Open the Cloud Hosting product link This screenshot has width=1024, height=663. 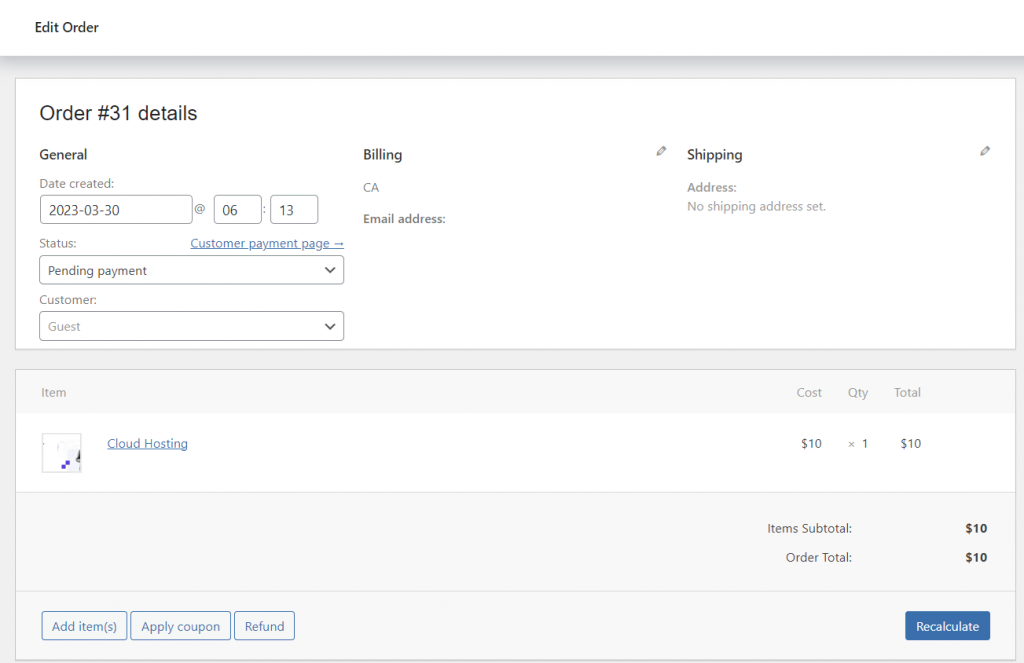147,444
